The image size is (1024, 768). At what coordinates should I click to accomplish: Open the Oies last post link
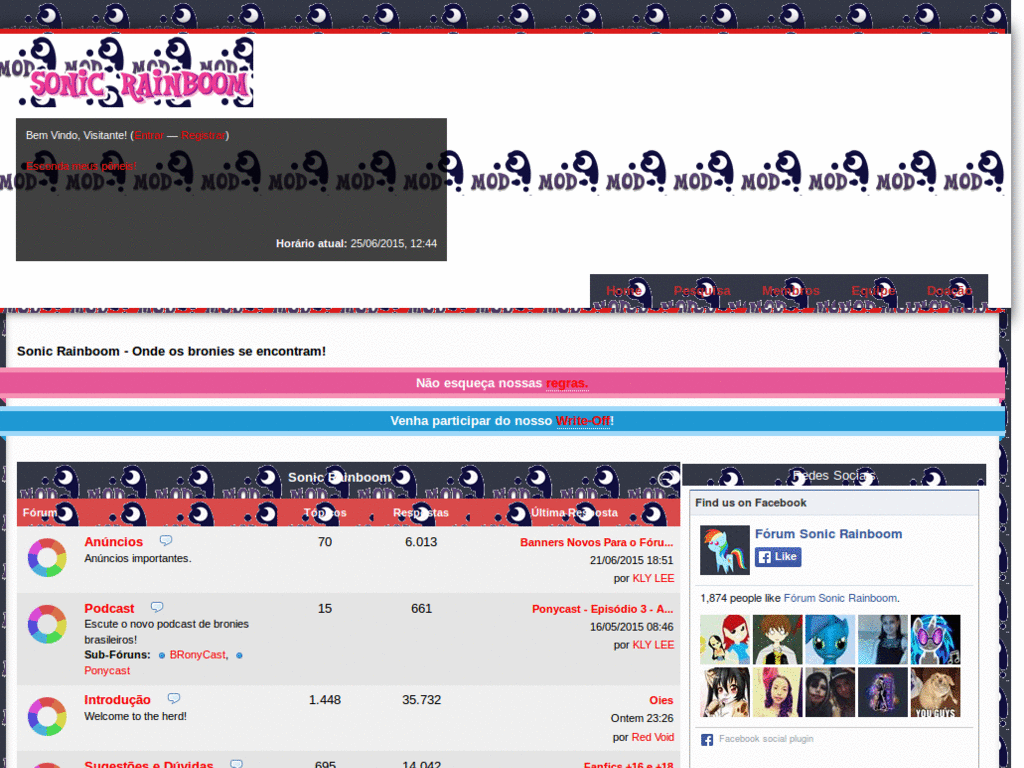[x=661, y=700]
